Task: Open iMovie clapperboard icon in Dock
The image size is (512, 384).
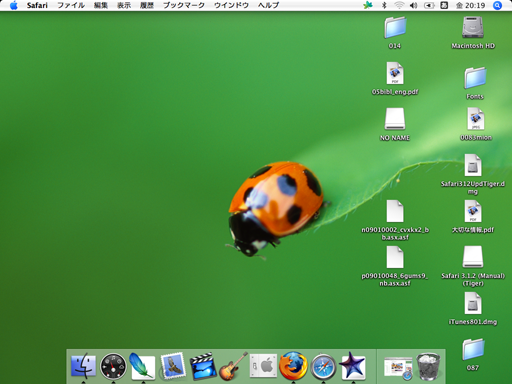Action: [202, 366]
